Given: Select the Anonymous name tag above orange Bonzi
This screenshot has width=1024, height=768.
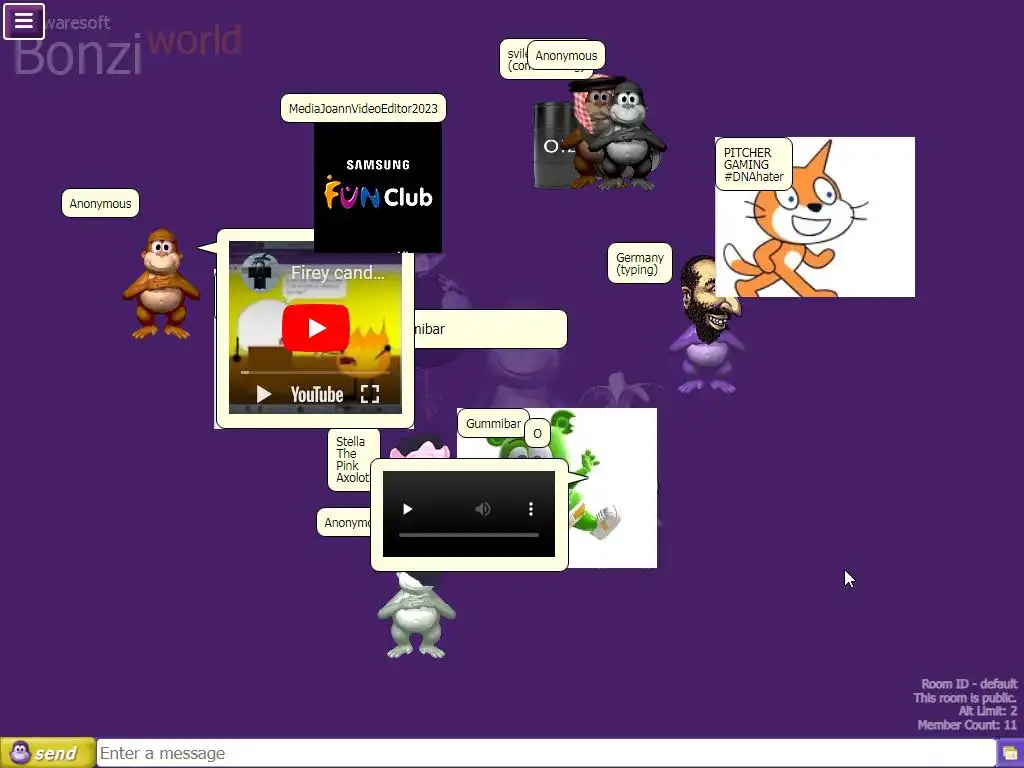Looking at the screenshot, I should pyautogui.click(x=100, y=203).
